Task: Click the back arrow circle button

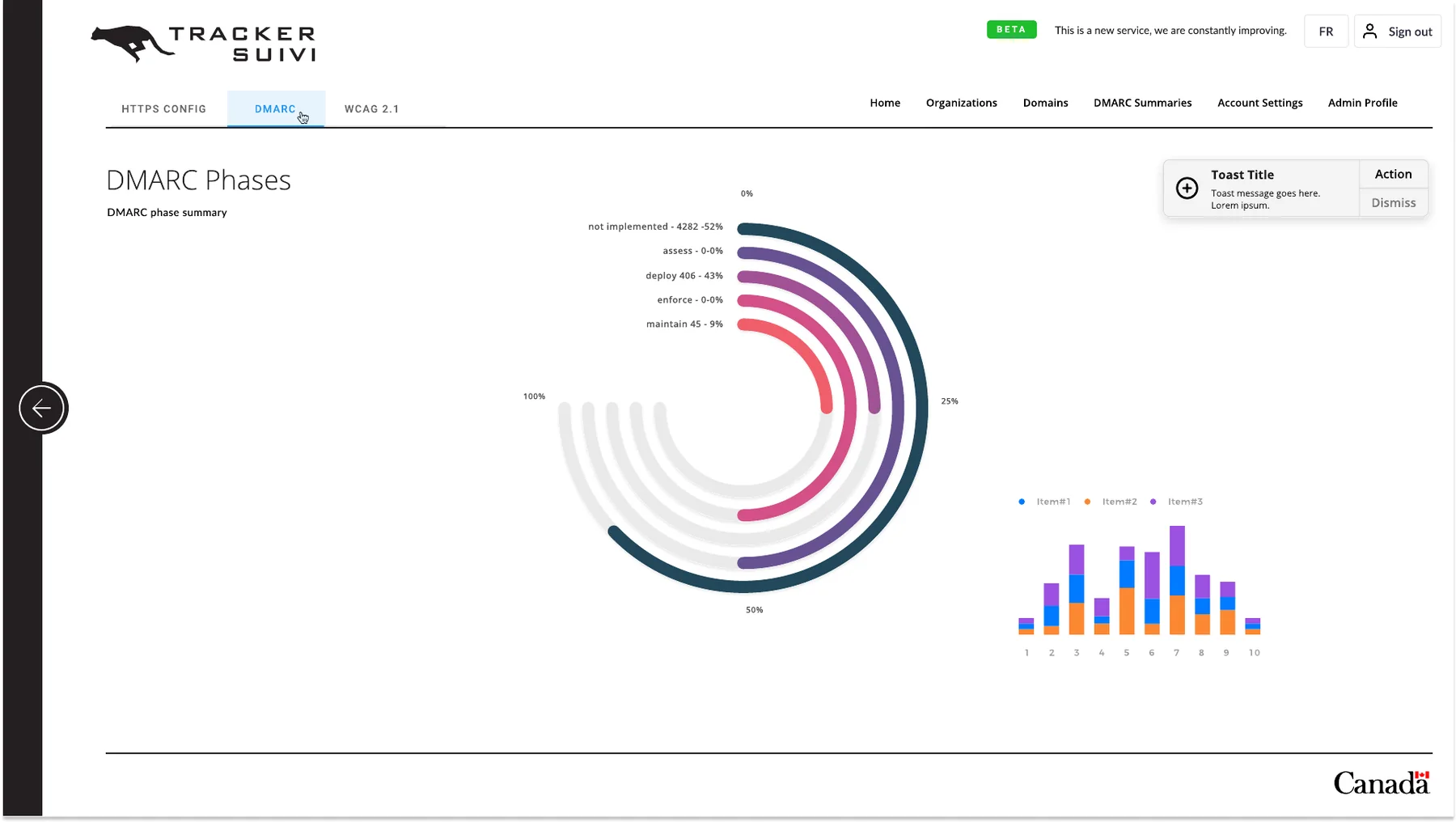Action: [x=42, y=408]
